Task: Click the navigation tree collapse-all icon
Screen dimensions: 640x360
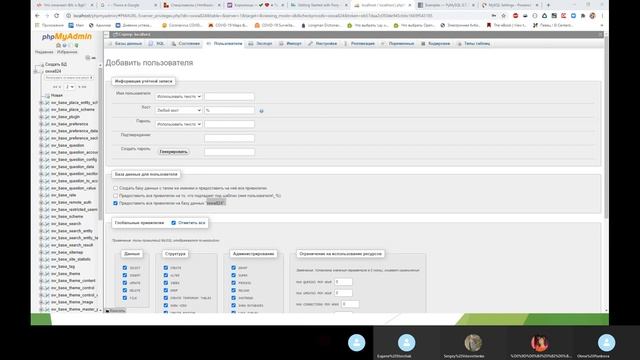Action: click(x=87, y=58)
